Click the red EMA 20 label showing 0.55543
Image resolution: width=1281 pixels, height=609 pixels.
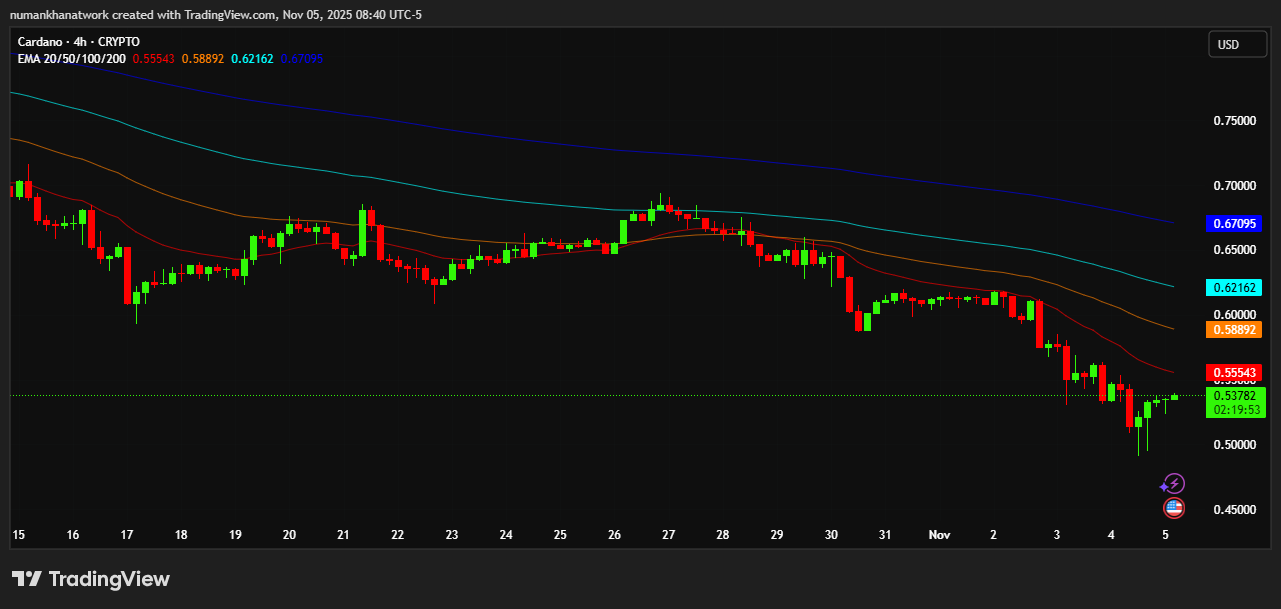point(1234,372)
